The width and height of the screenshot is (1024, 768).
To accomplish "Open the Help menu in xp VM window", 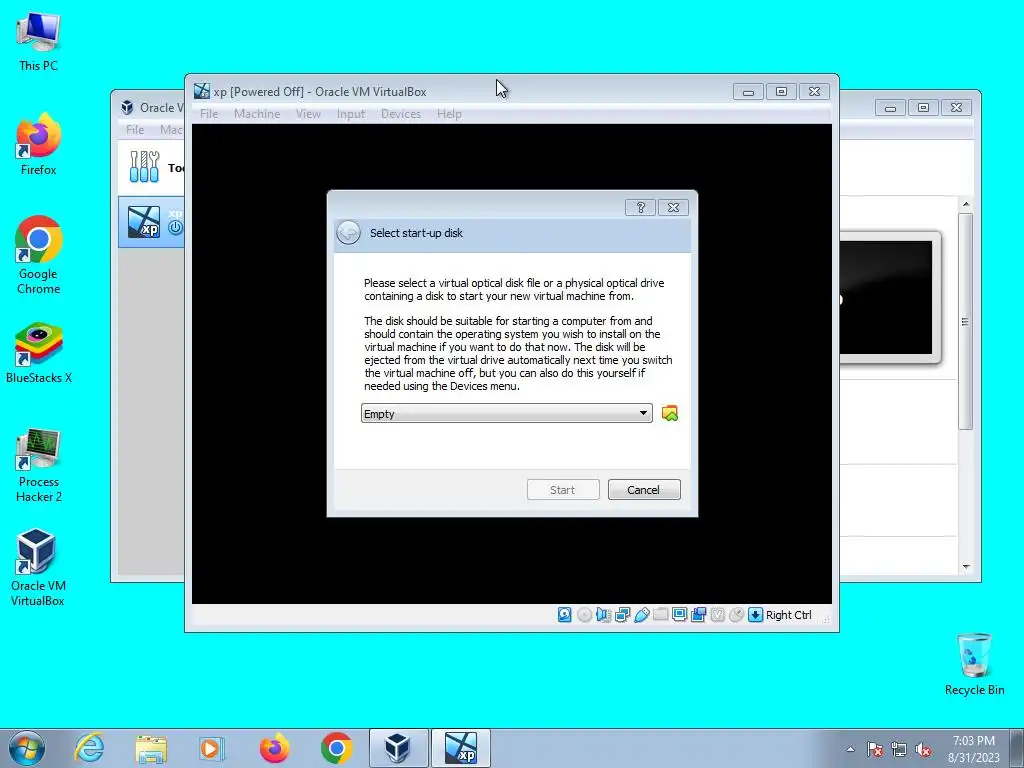I will 449,114.
